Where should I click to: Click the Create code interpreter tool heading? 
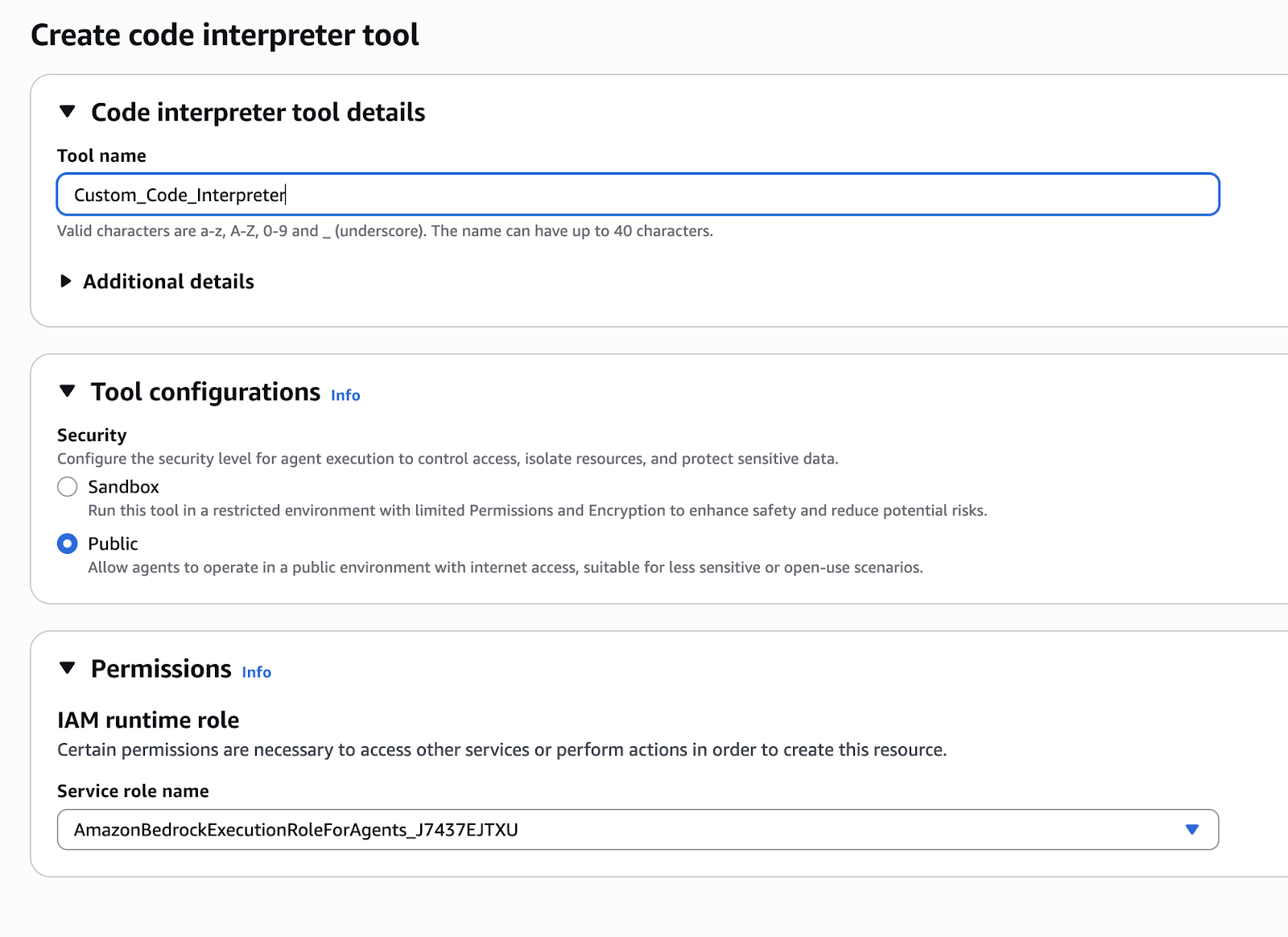pos(225,35)
